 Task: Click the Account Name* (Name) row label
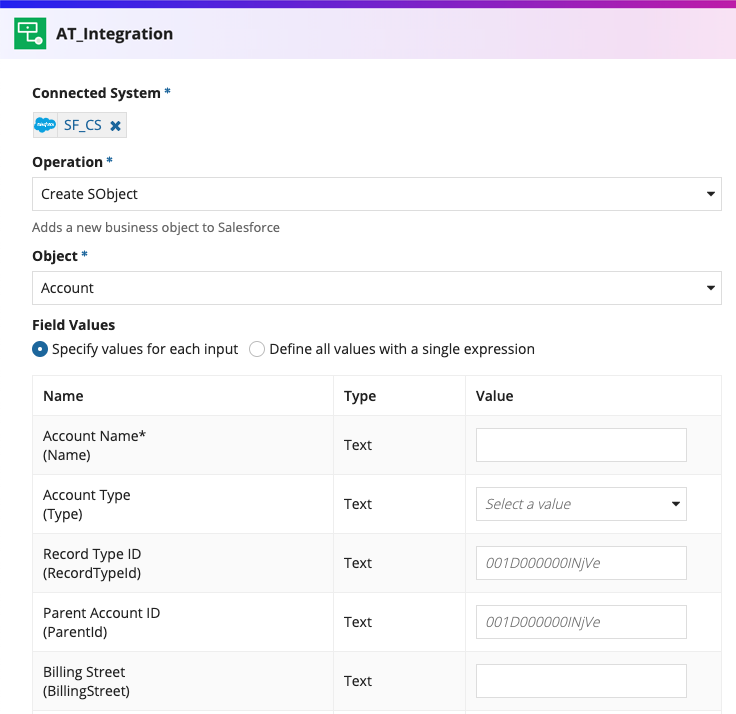pos(94,445)
